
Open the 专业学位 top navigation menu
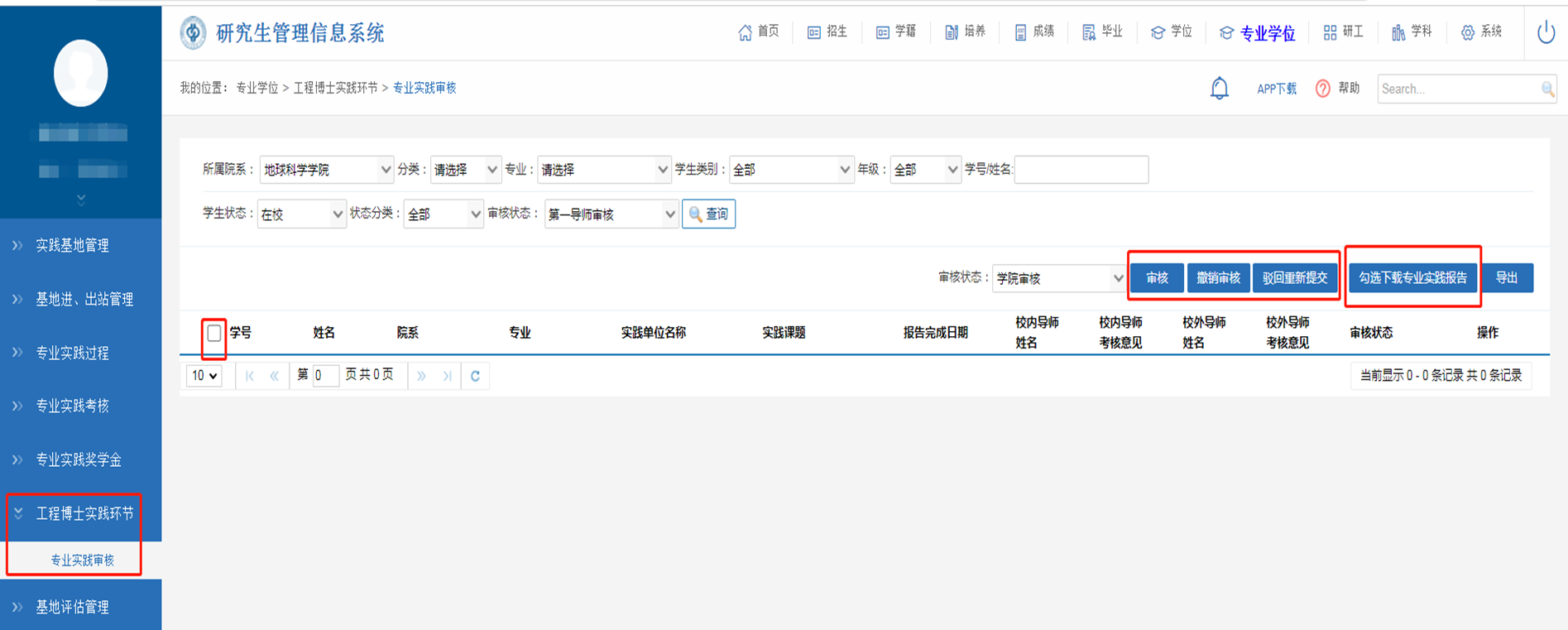pyautogui.click(x=1257, y=33)
